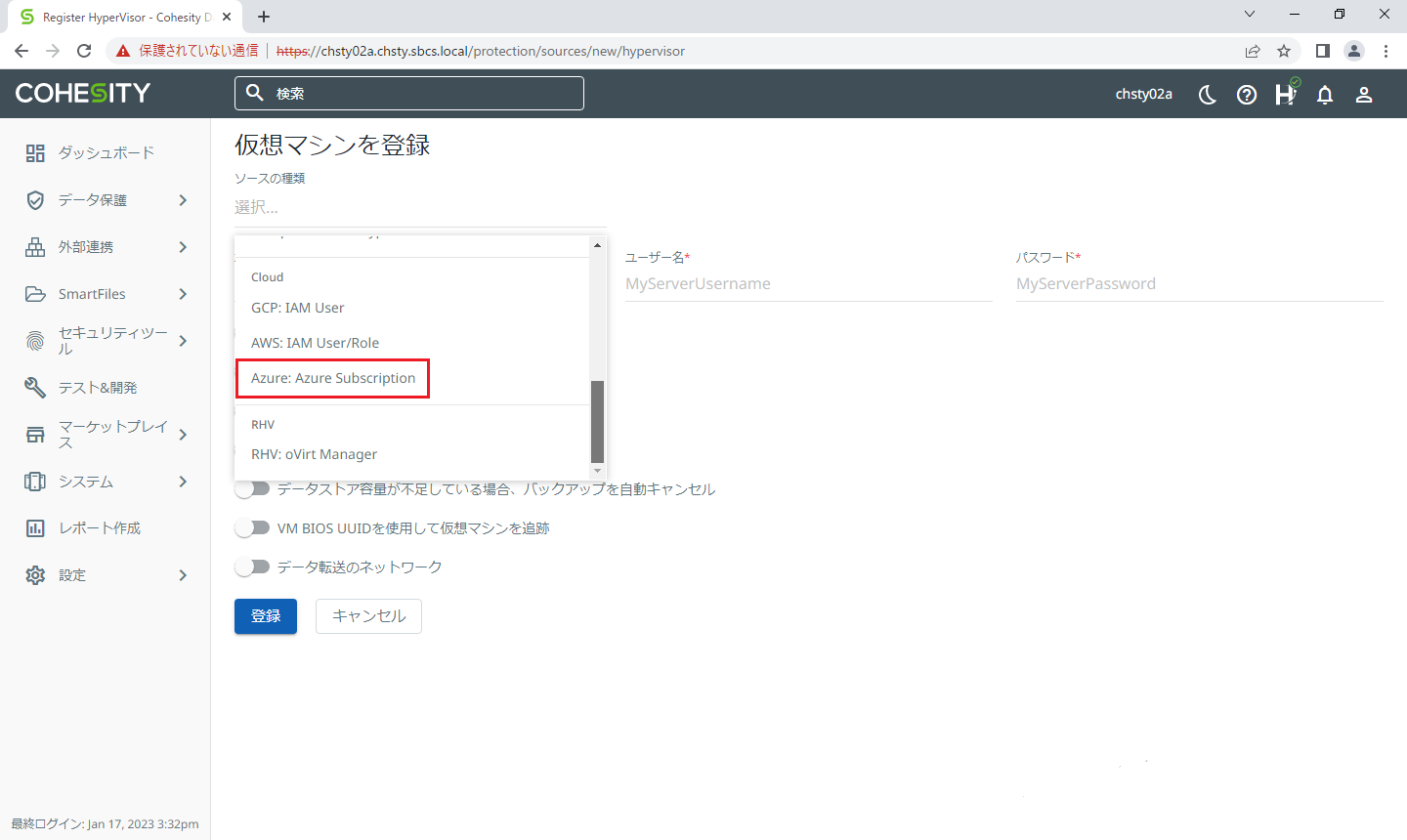The image size is (1407, 840).
Task: Expand the 外部連携 submenu chevron
Action: [183, 247]
